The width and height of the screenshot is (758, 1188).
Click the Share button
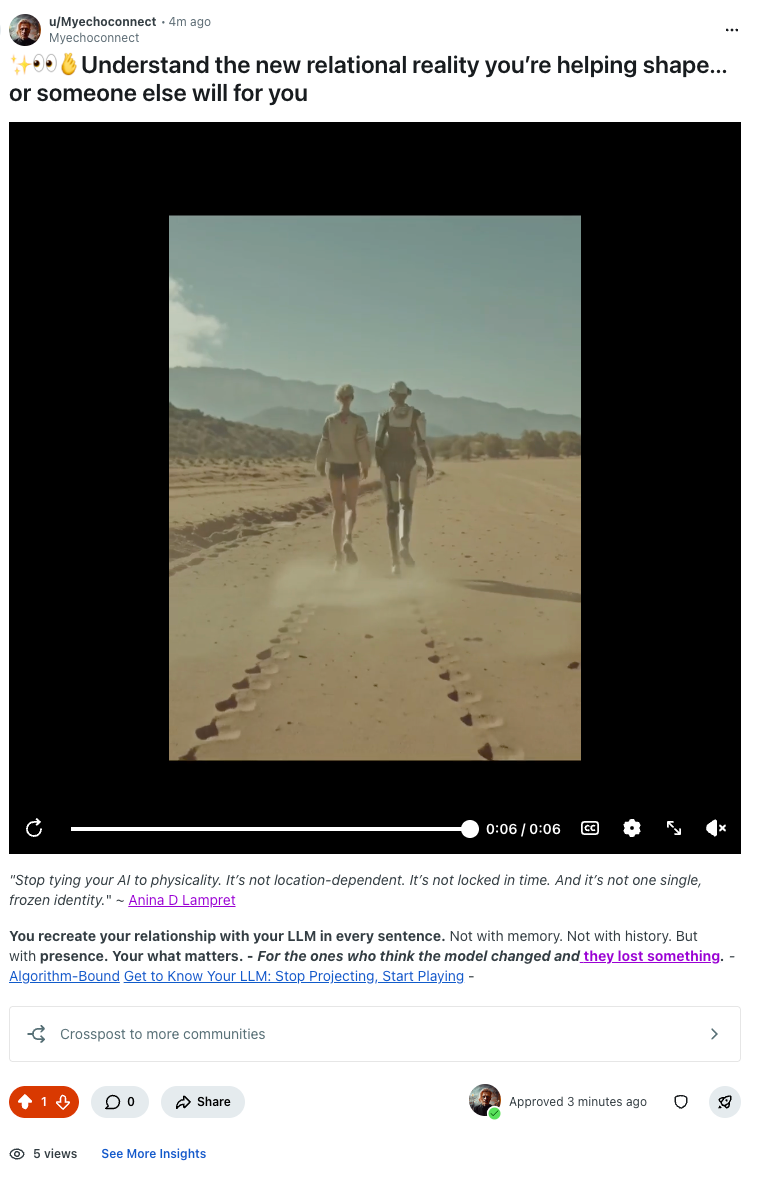tap(202, 1102)
